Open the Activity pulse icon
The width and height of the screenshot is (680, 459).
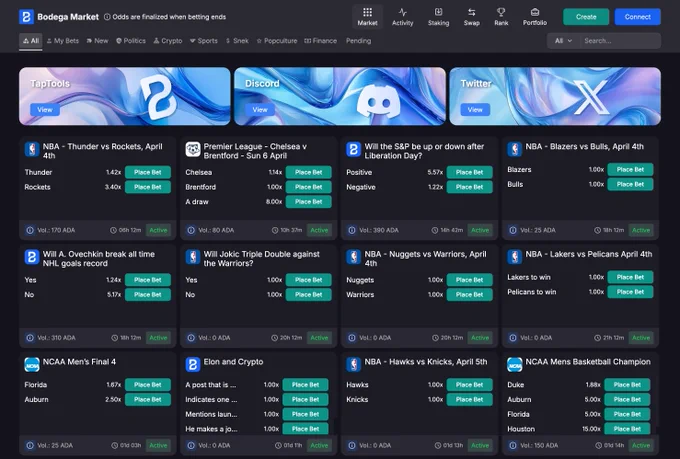[402, 12]
